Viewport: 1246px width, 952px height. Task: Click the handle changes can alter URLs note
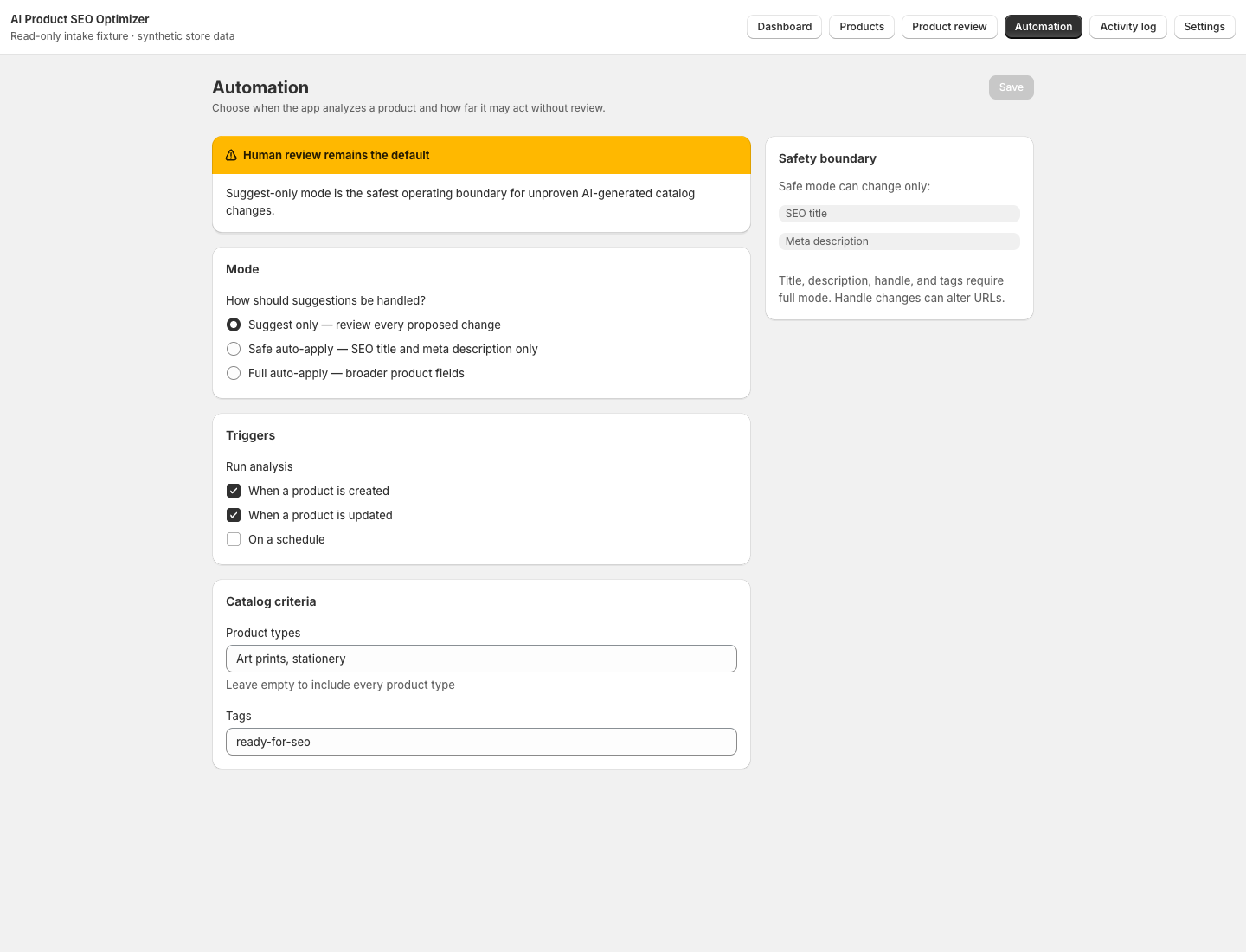coord(891,289)
